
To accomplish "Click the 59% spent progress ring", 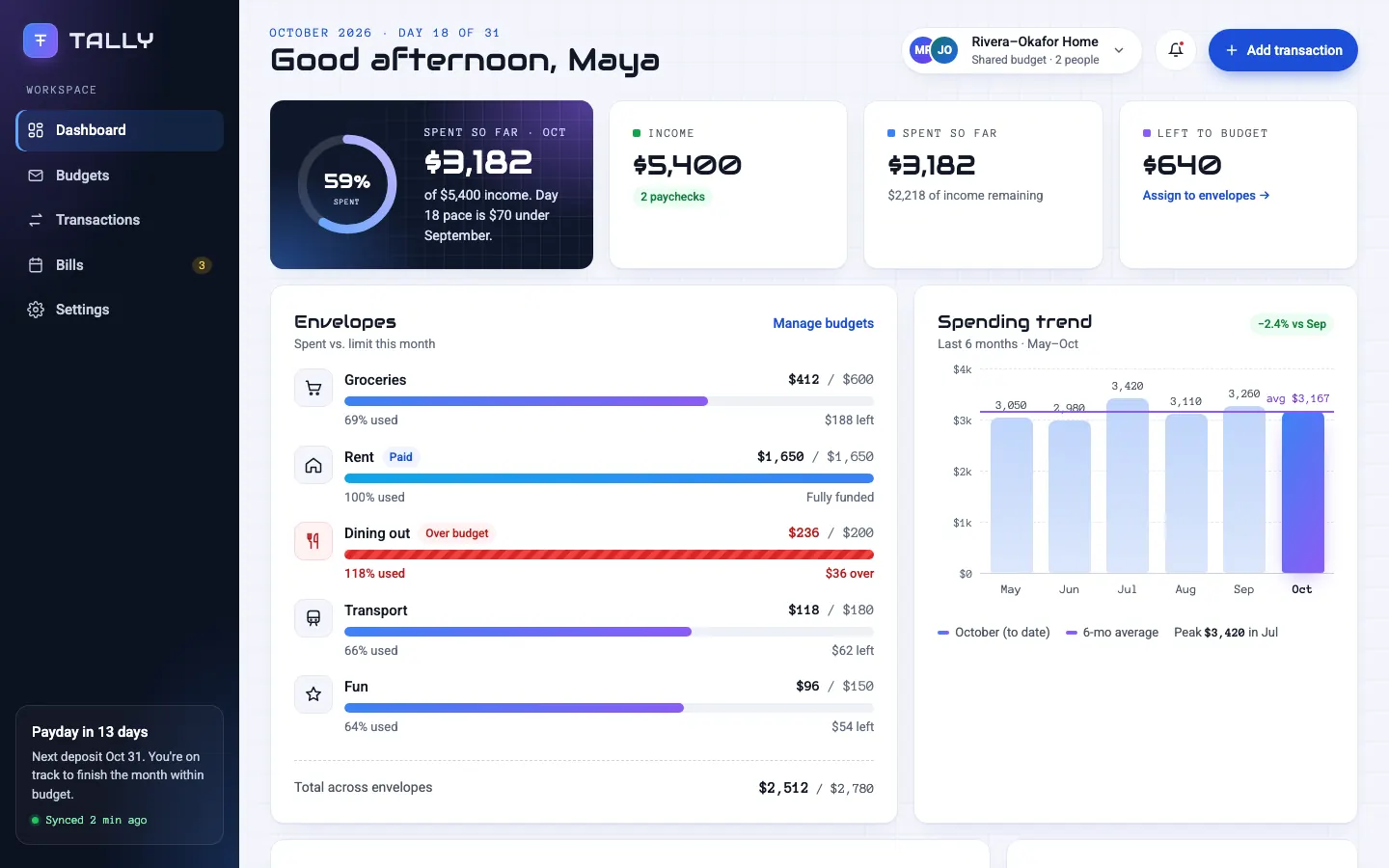I will tap(347, 184).
